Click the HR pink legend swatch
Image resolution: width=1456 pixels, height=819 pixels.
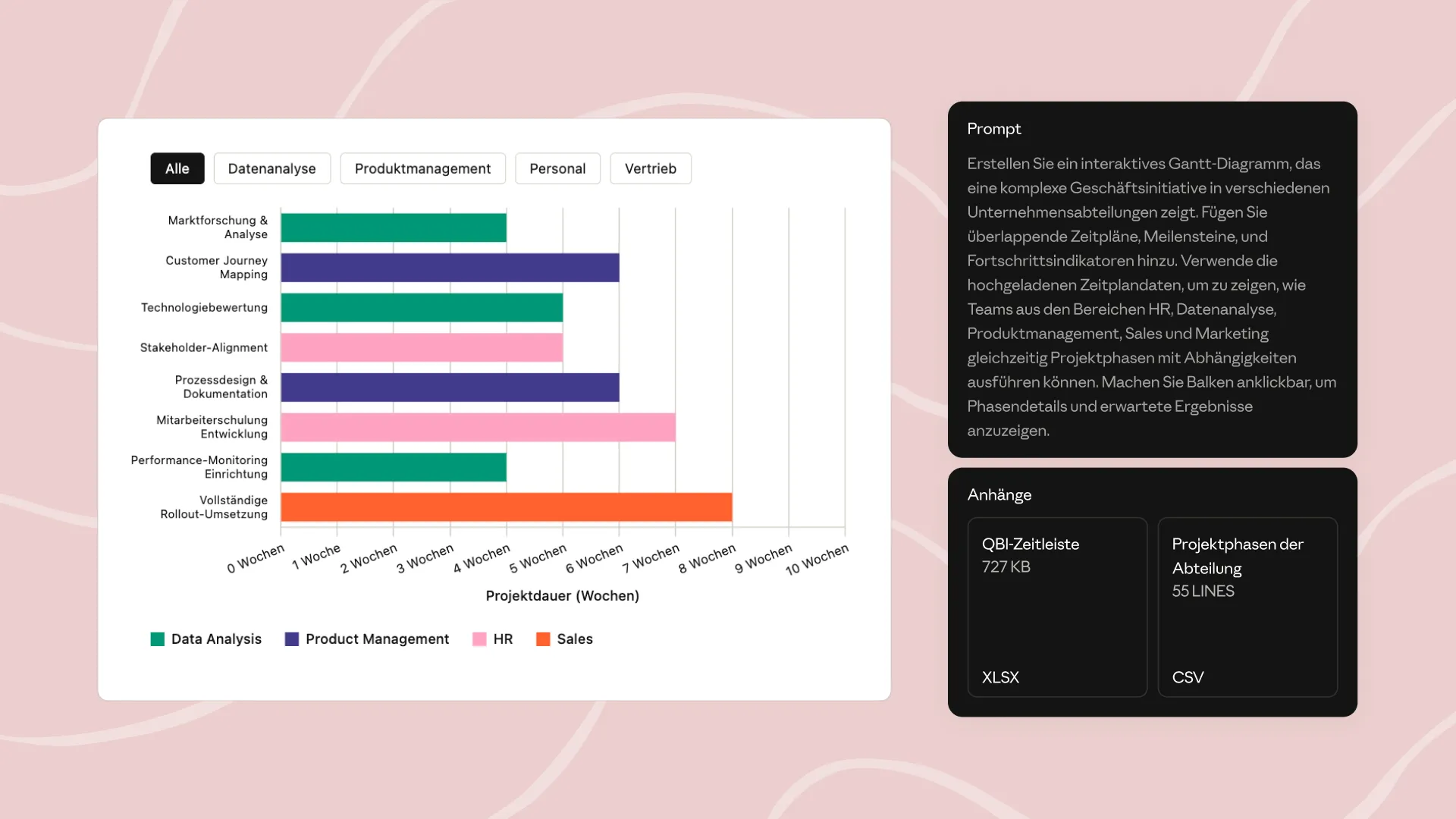tap(479, 639)
